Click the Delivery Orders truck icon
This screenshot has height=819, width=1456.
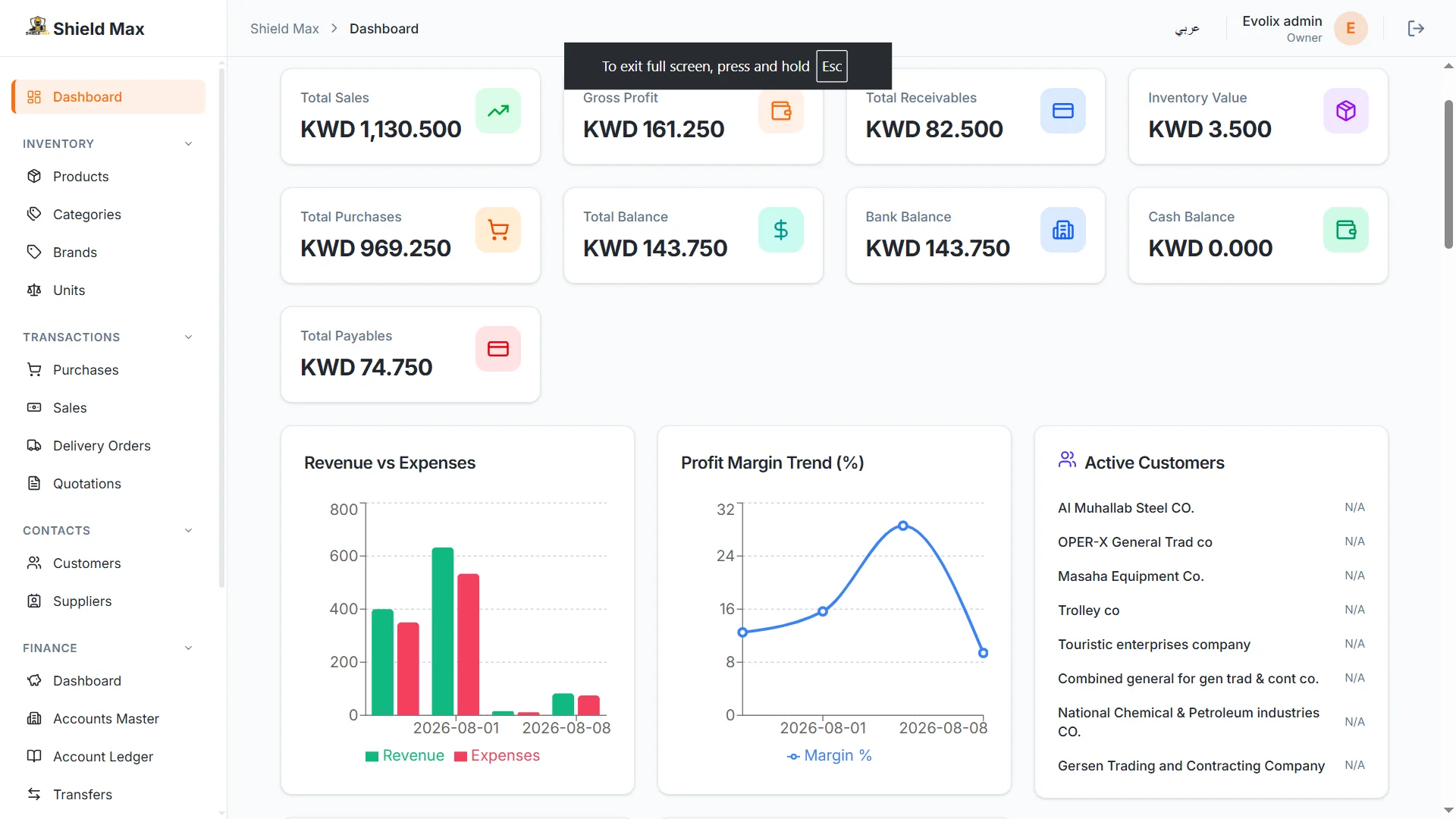point(34,445)
